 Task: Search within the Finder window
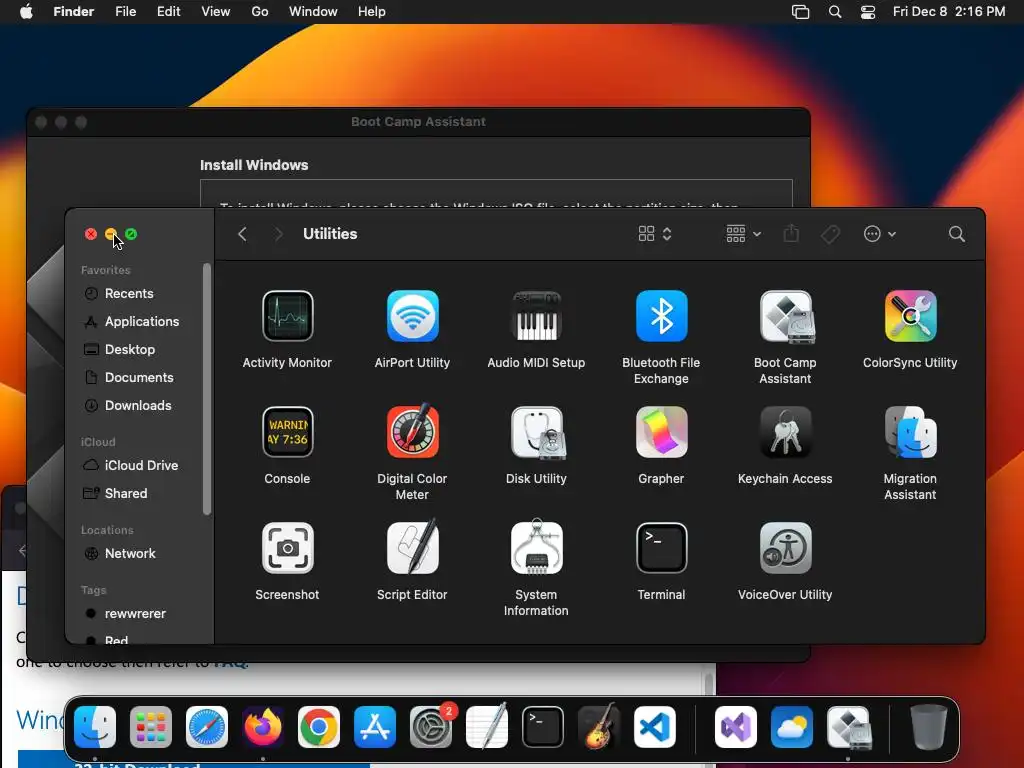point(957,234)
